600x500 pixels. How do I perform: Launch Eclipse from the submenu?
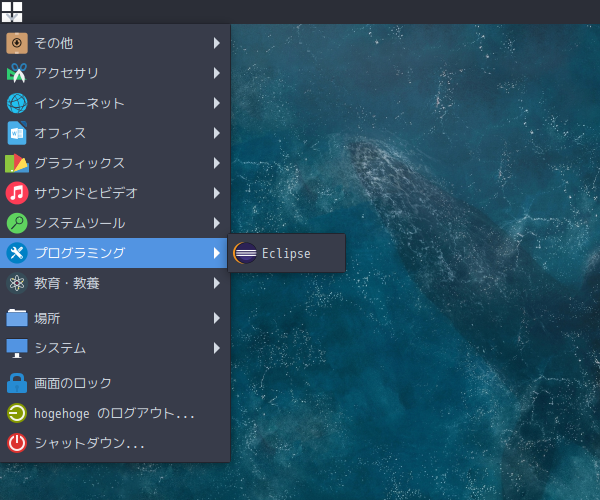click(287, 253)
